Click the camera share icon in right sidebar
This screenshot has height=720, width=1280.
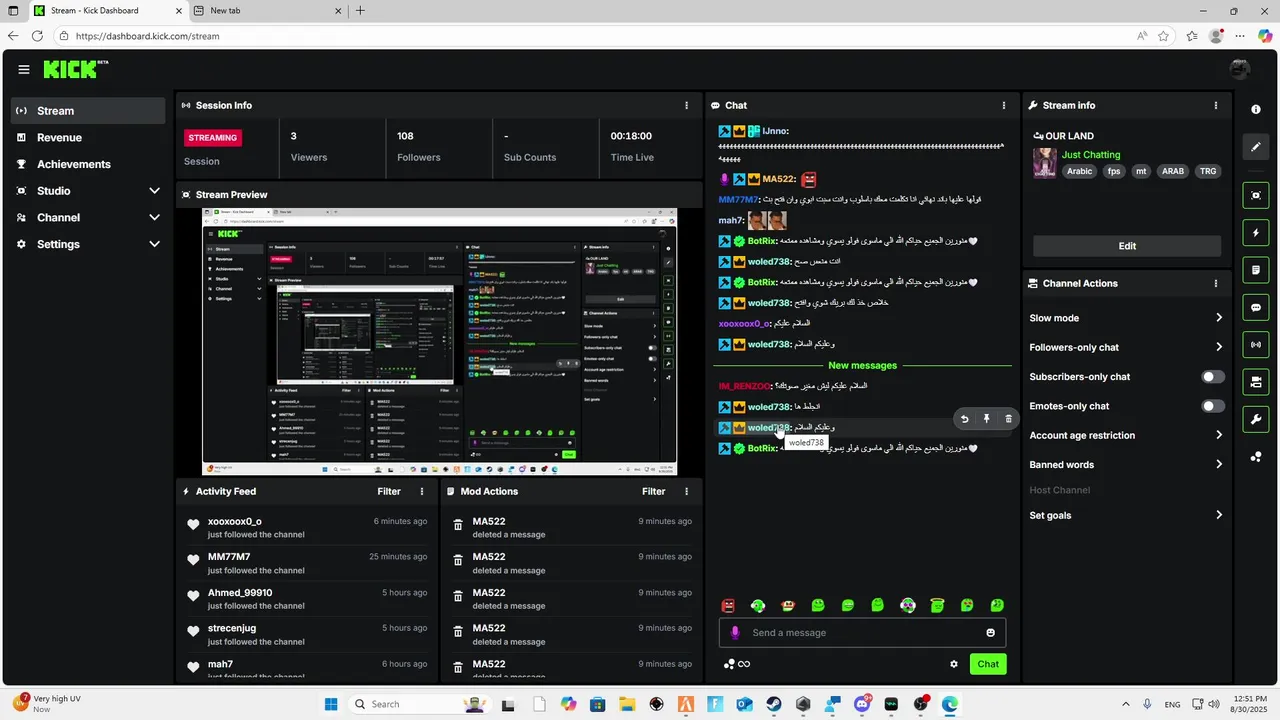[x=1256, y=382]
